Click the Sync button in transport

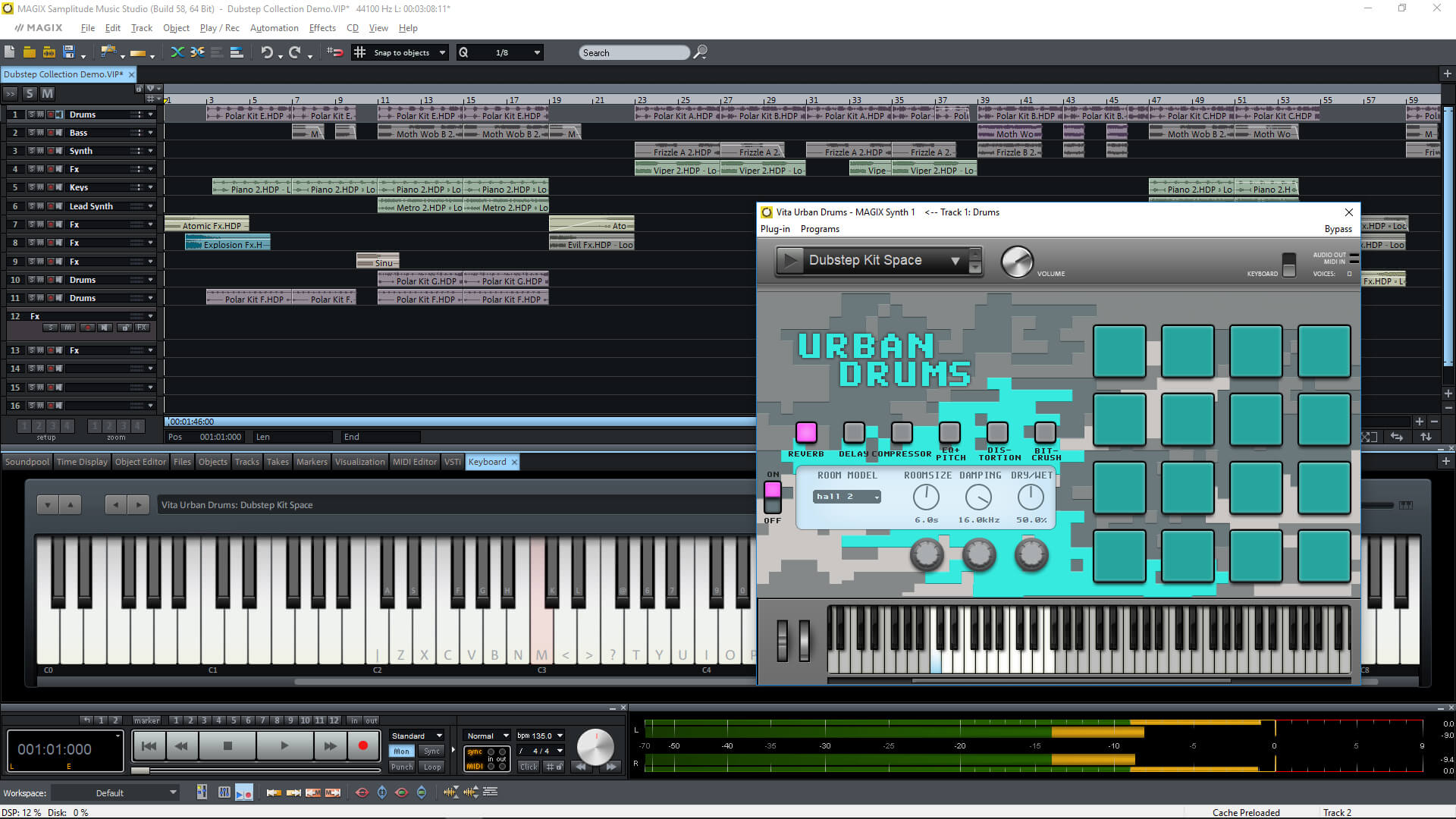point(432,751)
